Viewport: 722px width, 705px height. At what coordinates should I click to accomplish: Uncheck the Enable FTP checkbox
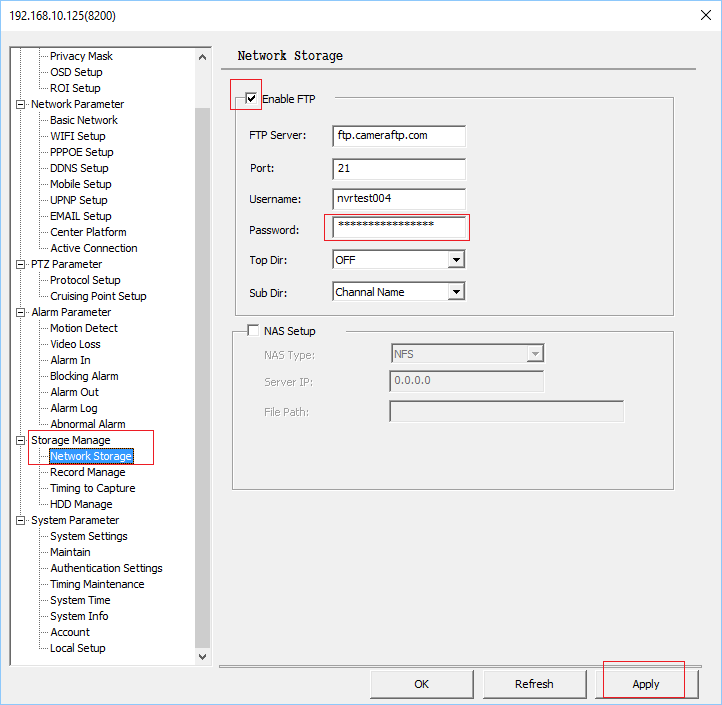coord(251,99)
